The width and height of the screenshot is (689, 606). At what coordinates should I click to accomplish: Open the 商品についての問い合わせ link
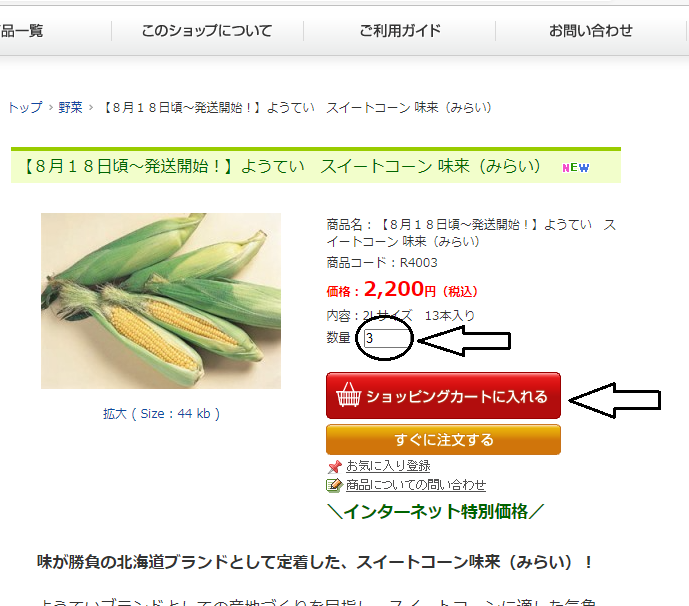pyautogui.click(x=416, y=485)
